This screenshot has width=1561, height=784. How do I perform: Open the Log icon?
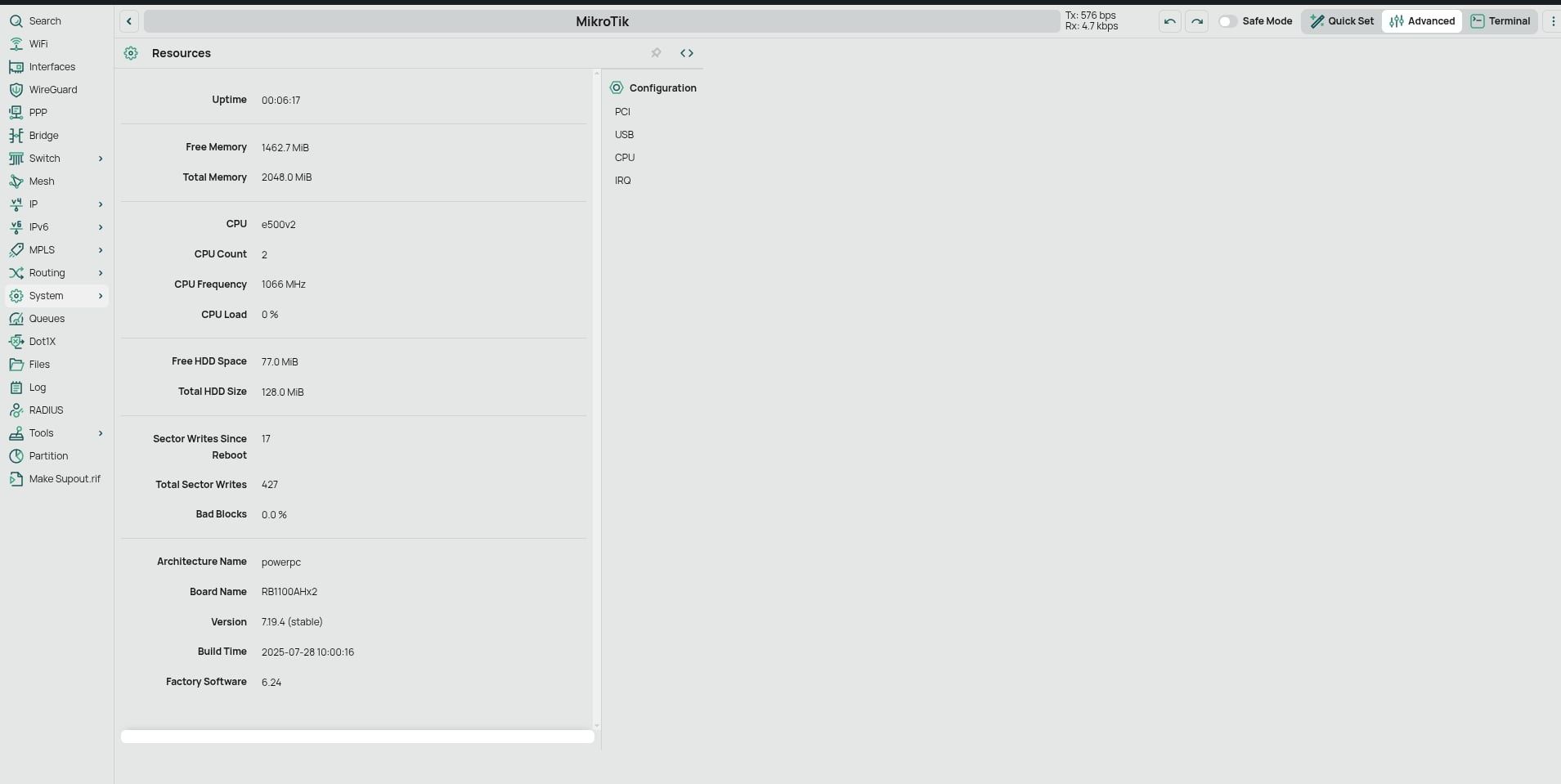16,388
